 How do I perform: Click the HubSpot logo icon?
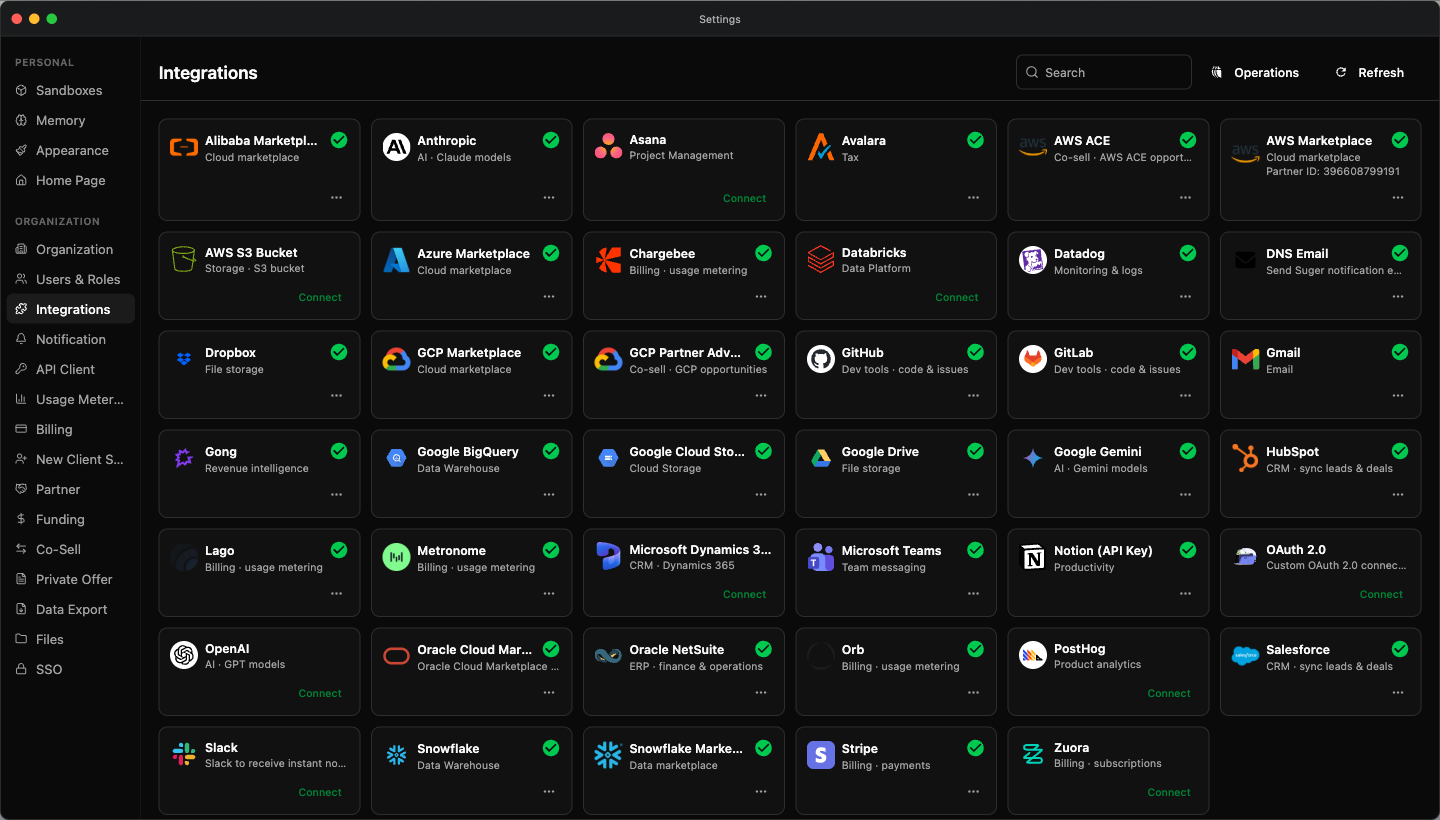pyautogui.click(x=1245, y=458)
